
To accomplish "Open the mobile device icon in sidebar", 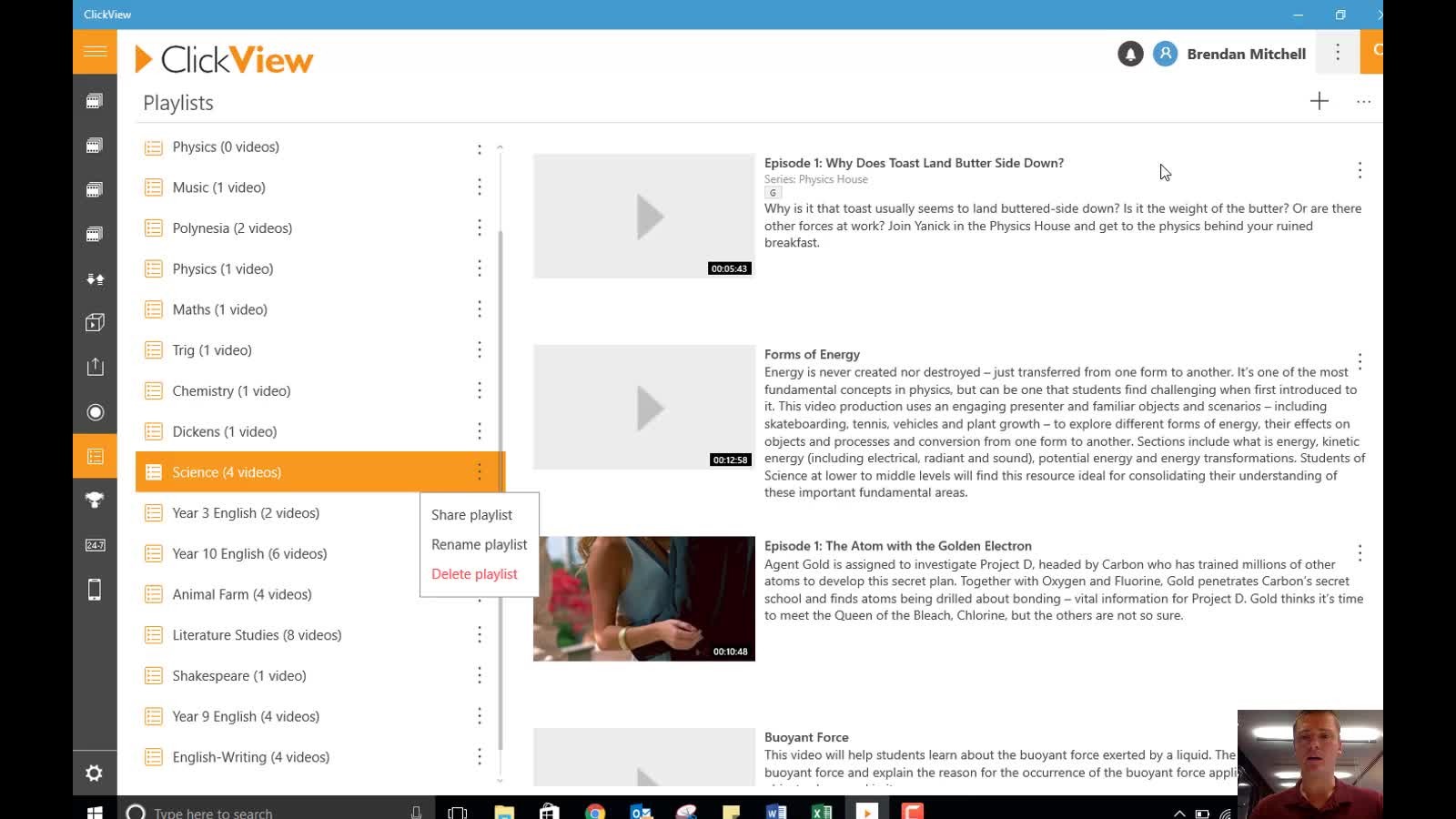I will coord(95,591).
